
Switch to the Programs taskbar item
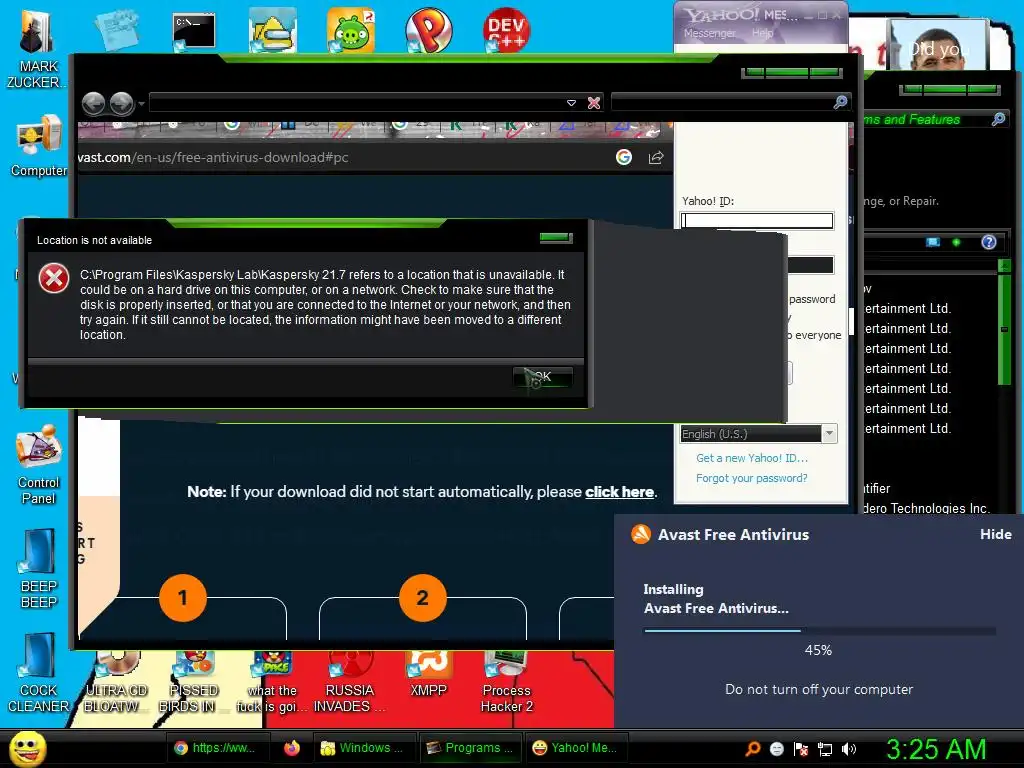point(470,748)
